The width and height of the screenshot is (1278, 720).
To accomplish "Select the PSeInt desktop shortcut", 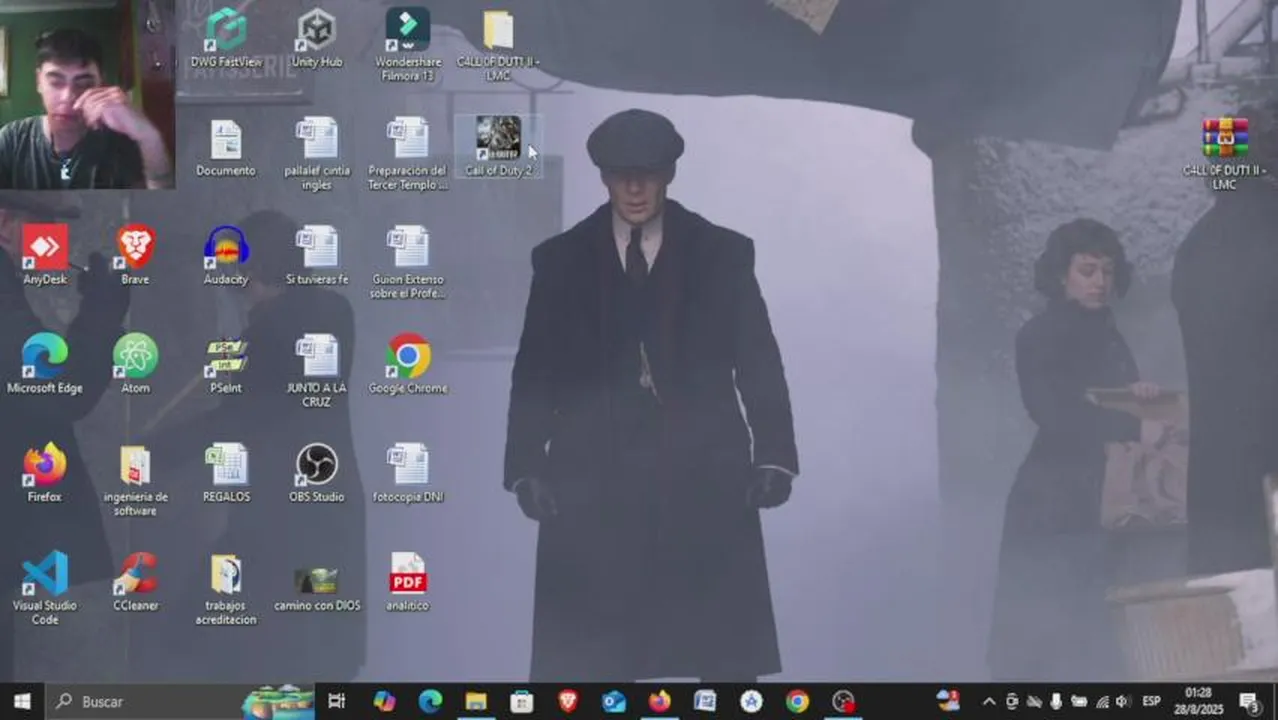I will [x=226, y=364].
